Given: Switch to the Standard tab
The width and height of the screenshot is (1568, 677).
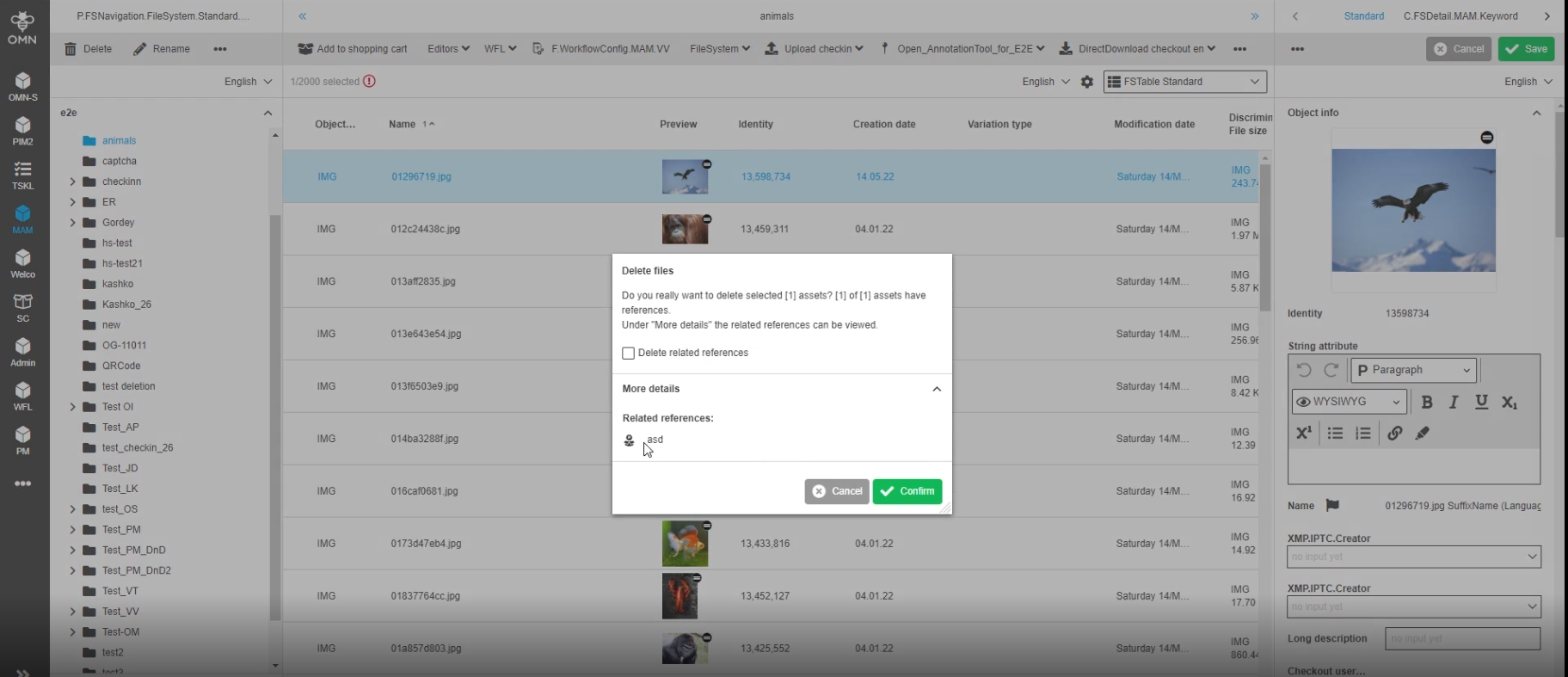Looking at the screenshot, I should pyautogui.click(x=1363, y=16).
